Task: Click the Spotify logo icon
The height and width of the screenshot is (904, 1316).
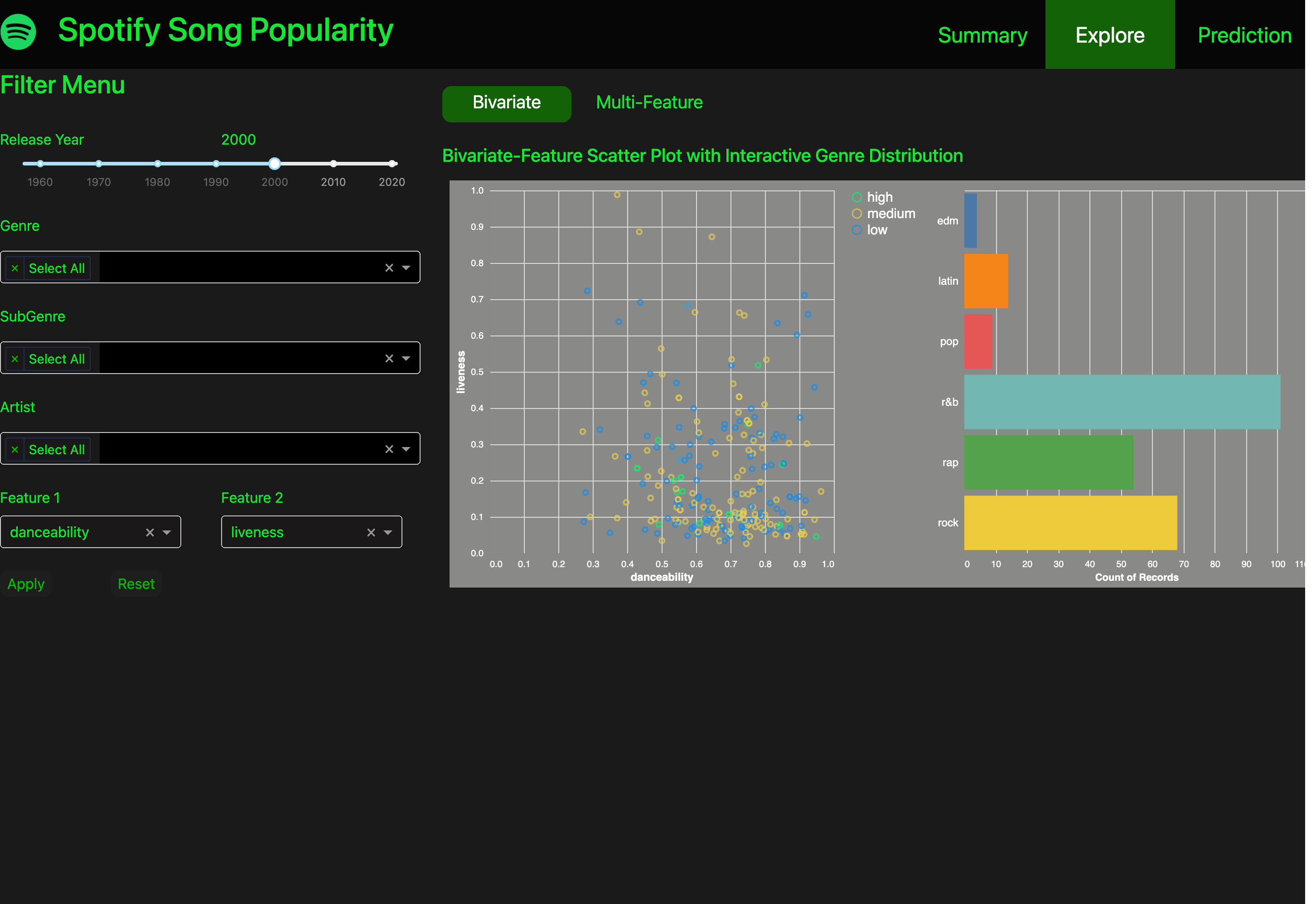Action: tap(19, 32)
